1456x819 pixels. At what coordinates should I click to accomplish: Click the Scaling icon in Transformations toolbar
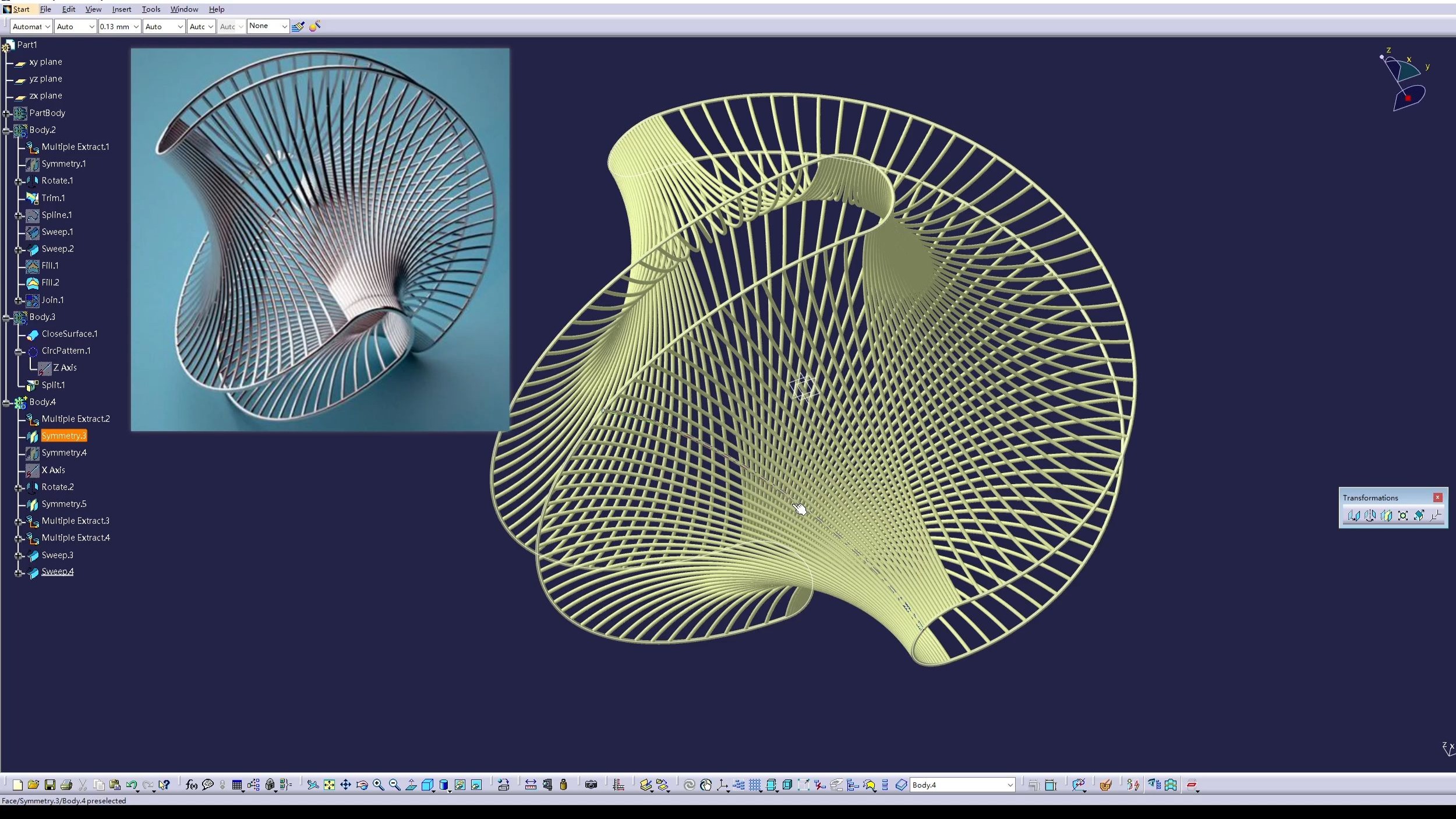click(1402, 516)
